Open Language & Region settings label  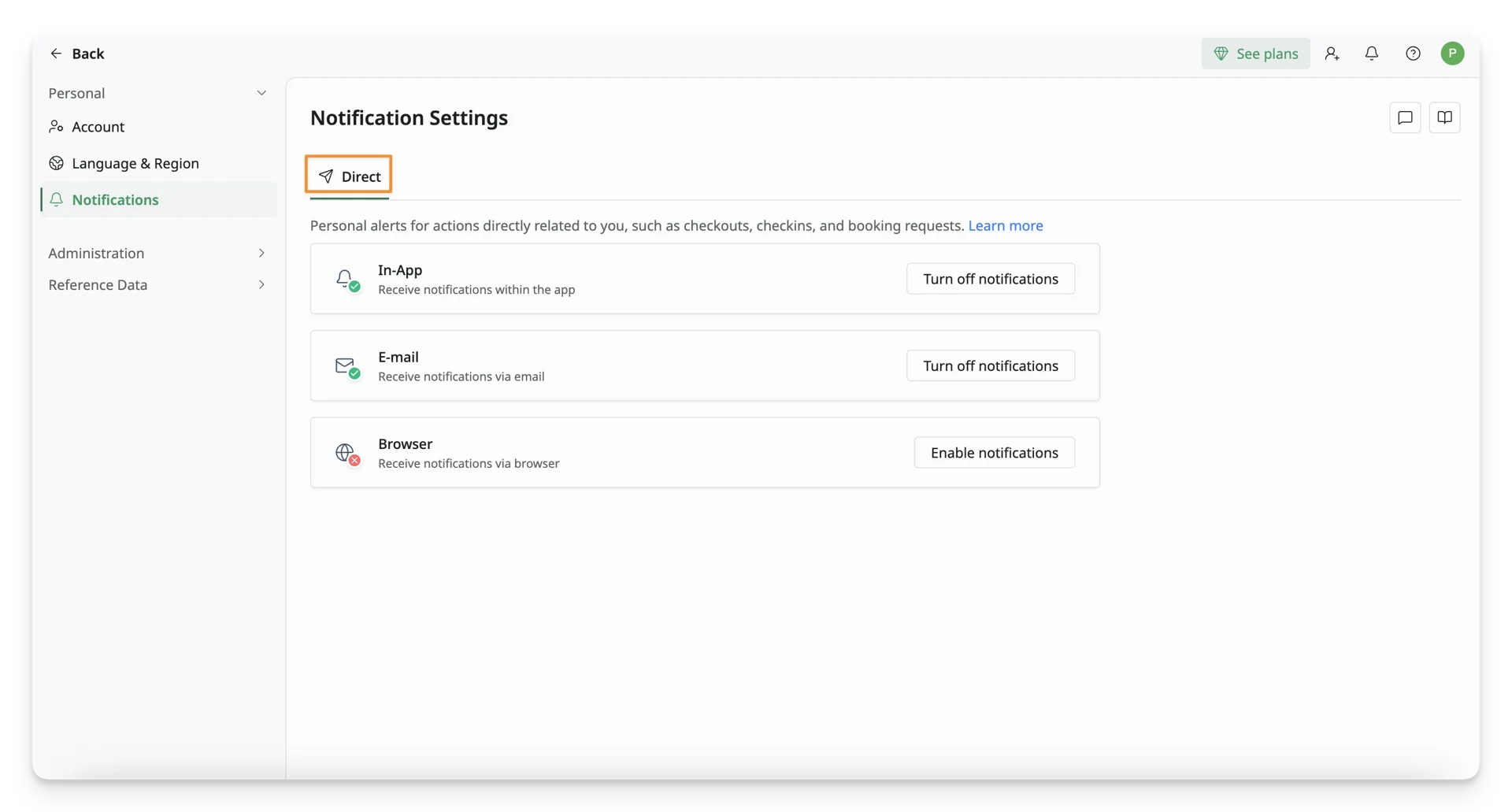pos(135,163)
